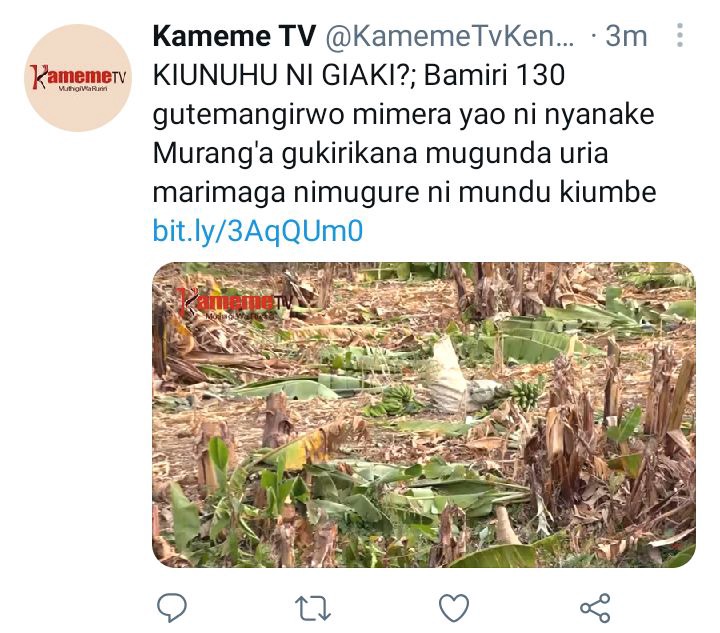Viewport: 720px width, 633px height.
Task: Click the last text line ending kiumbe
Action: coord(404,192)
